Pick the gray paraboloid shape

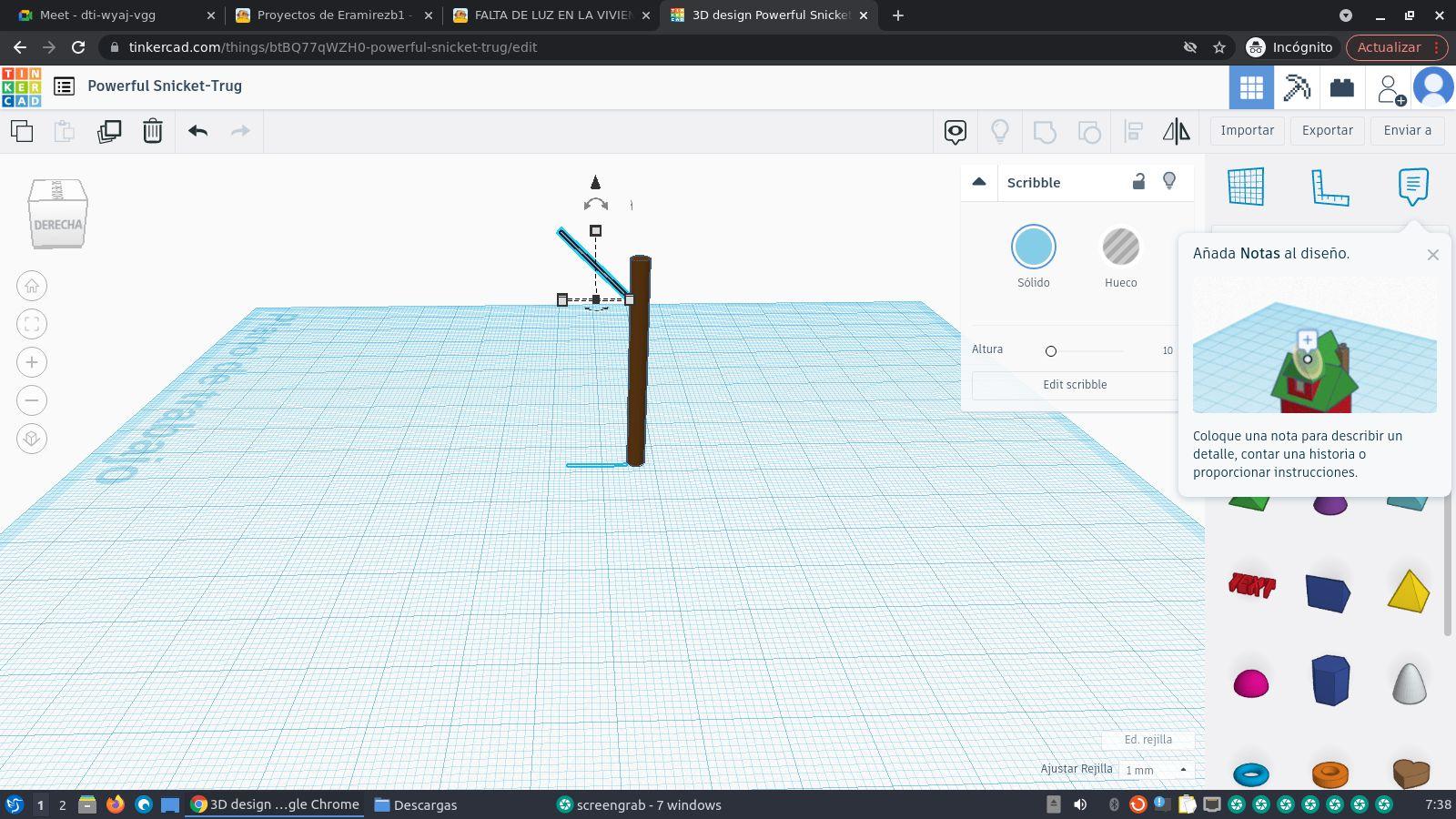pyautogui.click(x=1410, y=682)
